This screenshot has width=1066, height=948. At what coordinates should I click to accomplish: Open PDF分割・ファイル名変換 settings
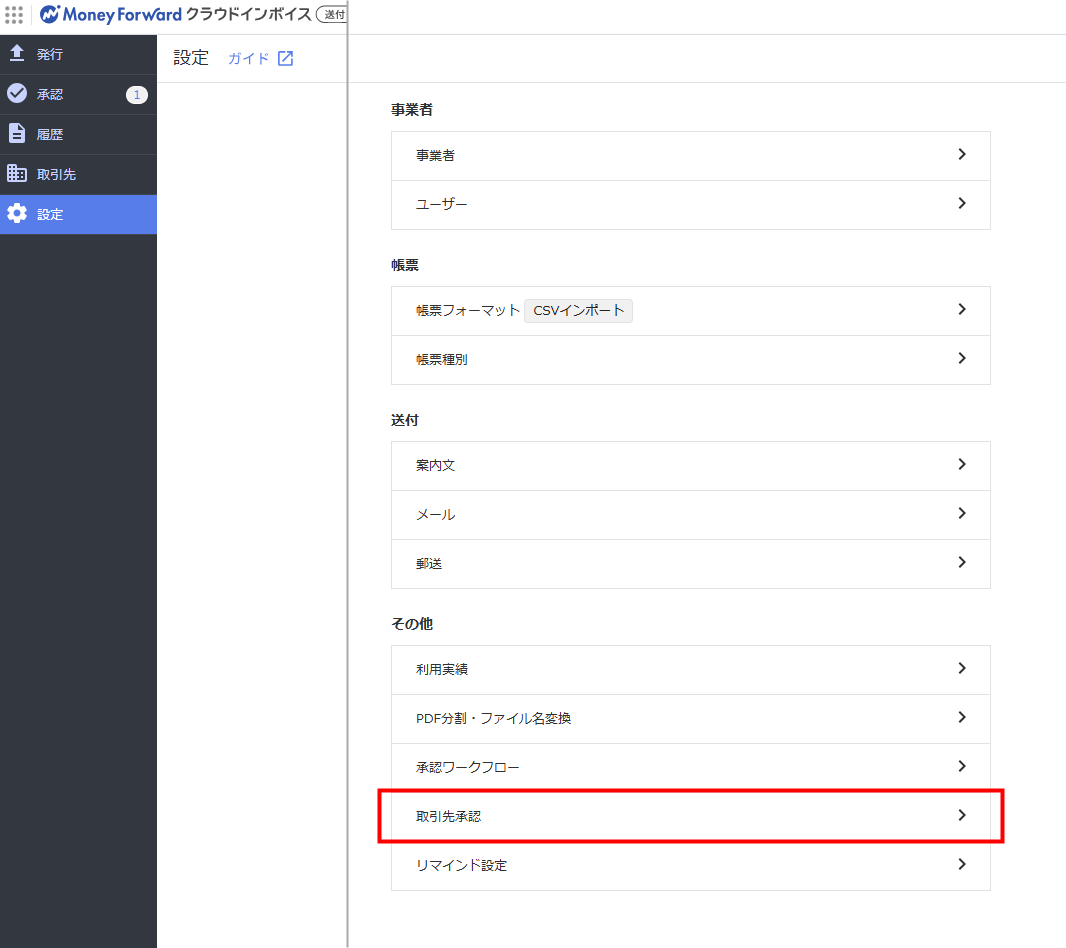tap(493, 719)
